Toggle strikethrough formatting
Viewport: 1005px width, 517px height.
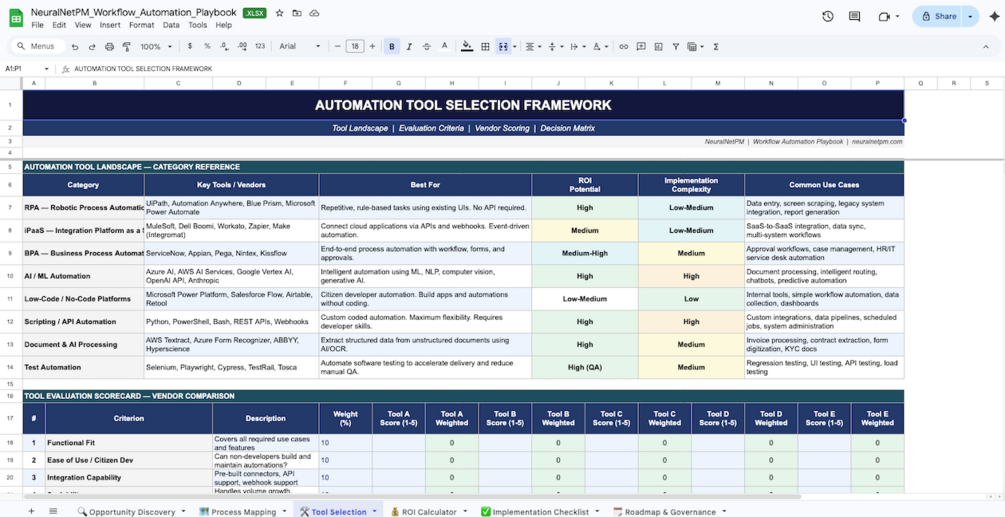pos(427,47)
